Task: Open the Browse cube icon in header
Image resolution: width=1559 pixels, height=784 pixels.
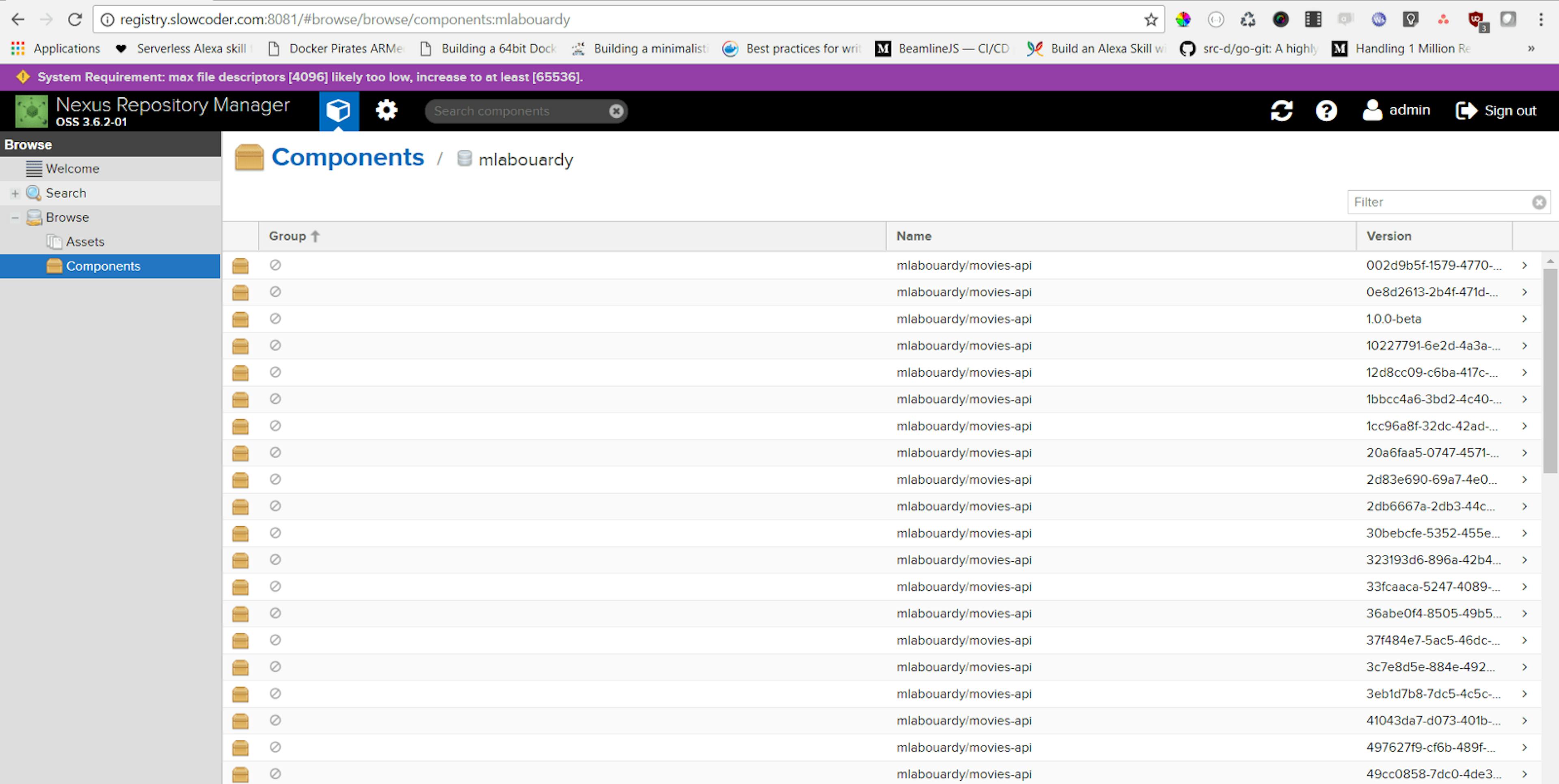Action: click(338, 111)
